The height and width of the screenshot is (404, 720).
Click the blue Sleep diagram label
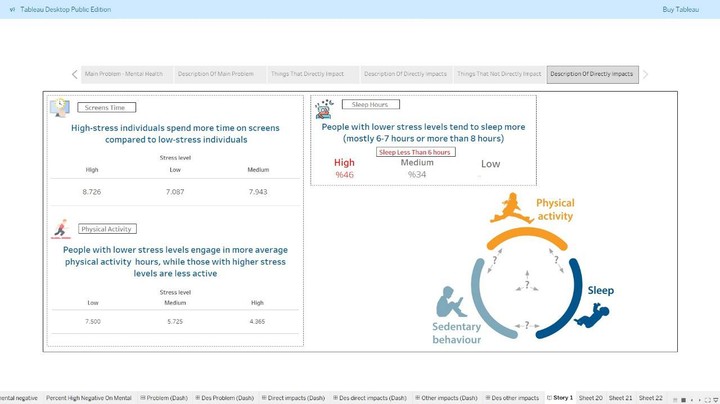601,290
